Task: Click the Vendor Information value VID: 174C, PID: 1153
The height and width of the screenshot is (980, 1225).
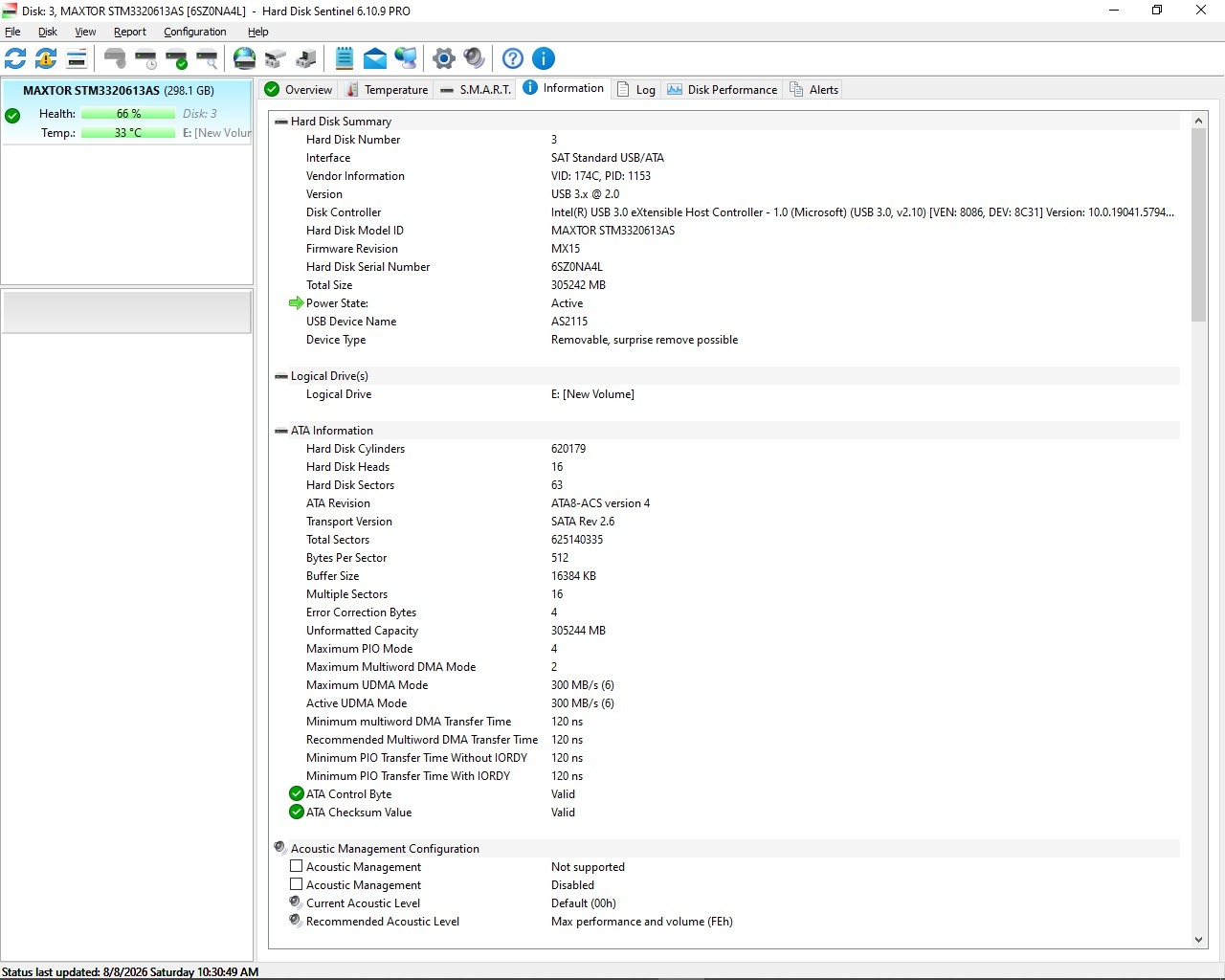Action: click(601, 176)
